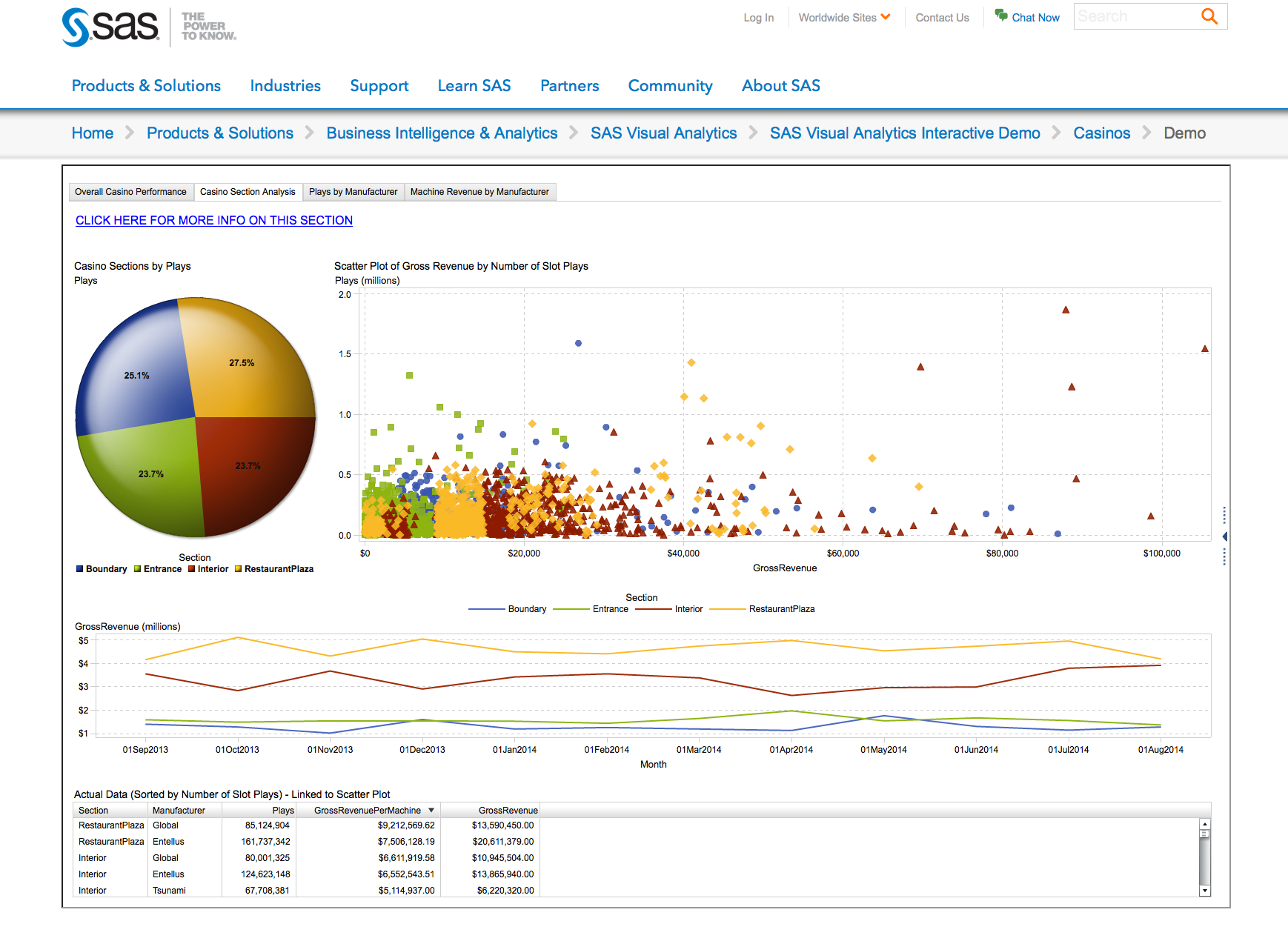Image resolution: width=1288 pixels, height=944 pixels.
Task: Click the Plays column header
Action: (x=259, y=811)
